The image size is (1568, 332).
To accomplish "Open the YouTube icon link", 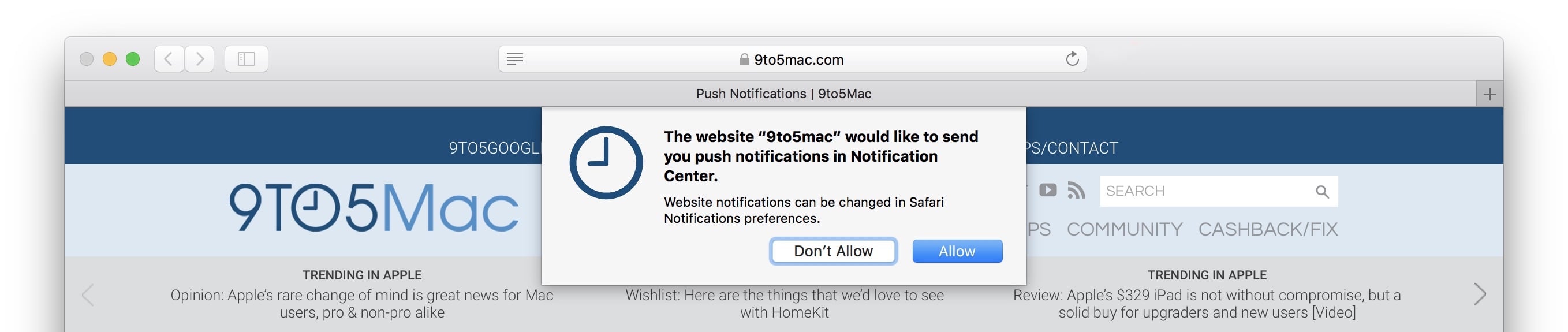I will (x=1048, y=190).
